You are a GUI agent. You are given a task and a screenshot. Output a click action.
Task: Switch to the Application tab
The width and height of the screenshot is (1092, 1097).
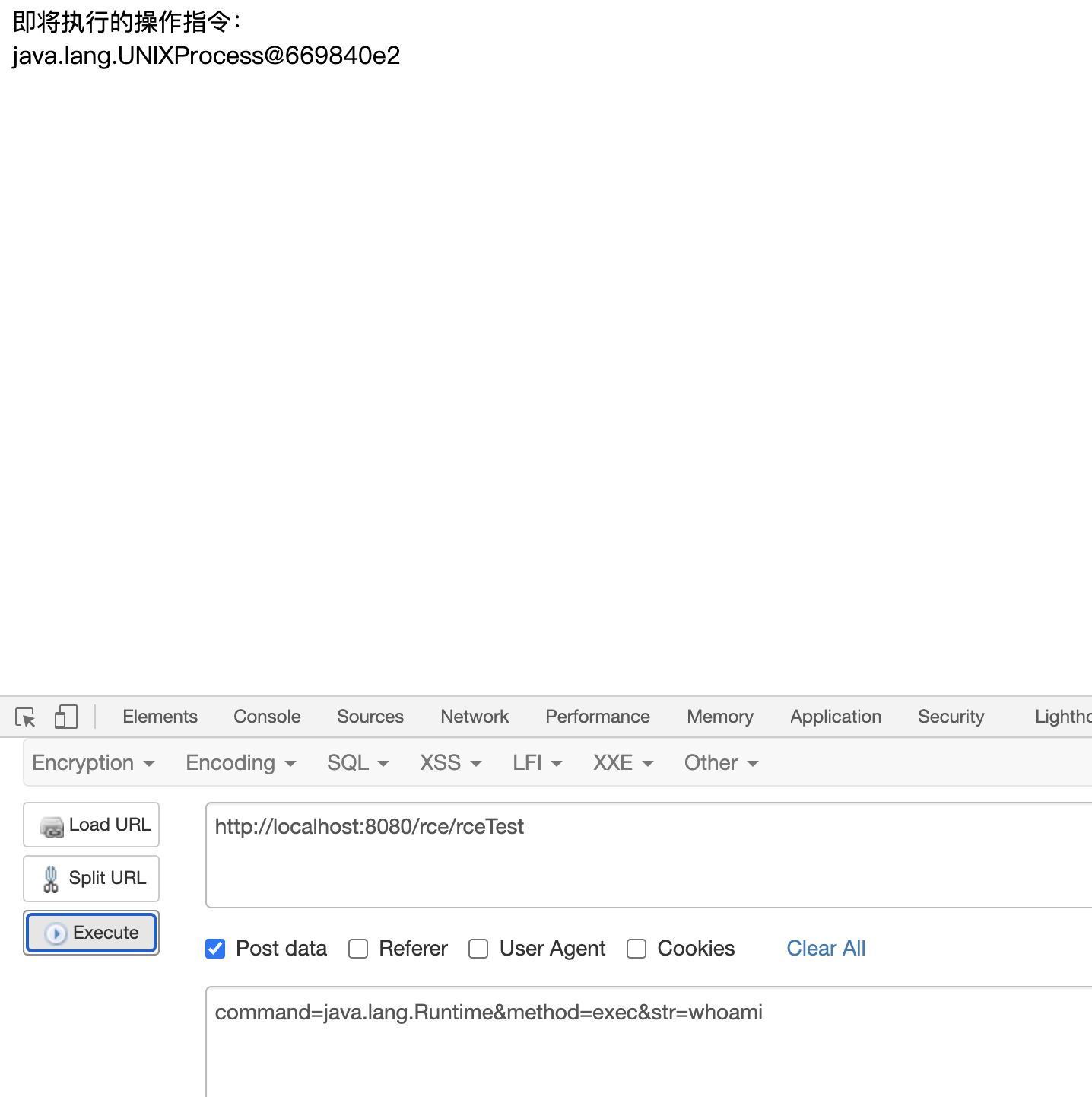[834, 716]
